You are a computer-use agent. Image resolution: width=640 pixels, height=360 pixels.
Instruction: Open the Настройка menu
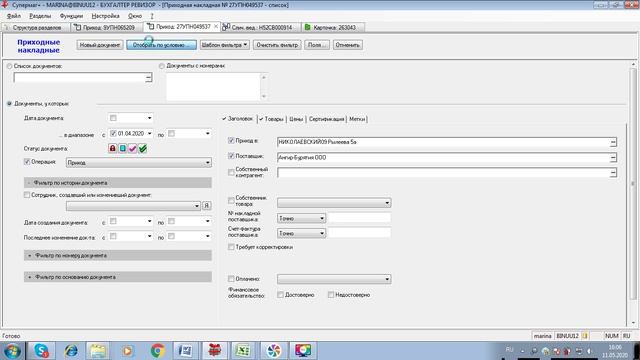(105, 16)
